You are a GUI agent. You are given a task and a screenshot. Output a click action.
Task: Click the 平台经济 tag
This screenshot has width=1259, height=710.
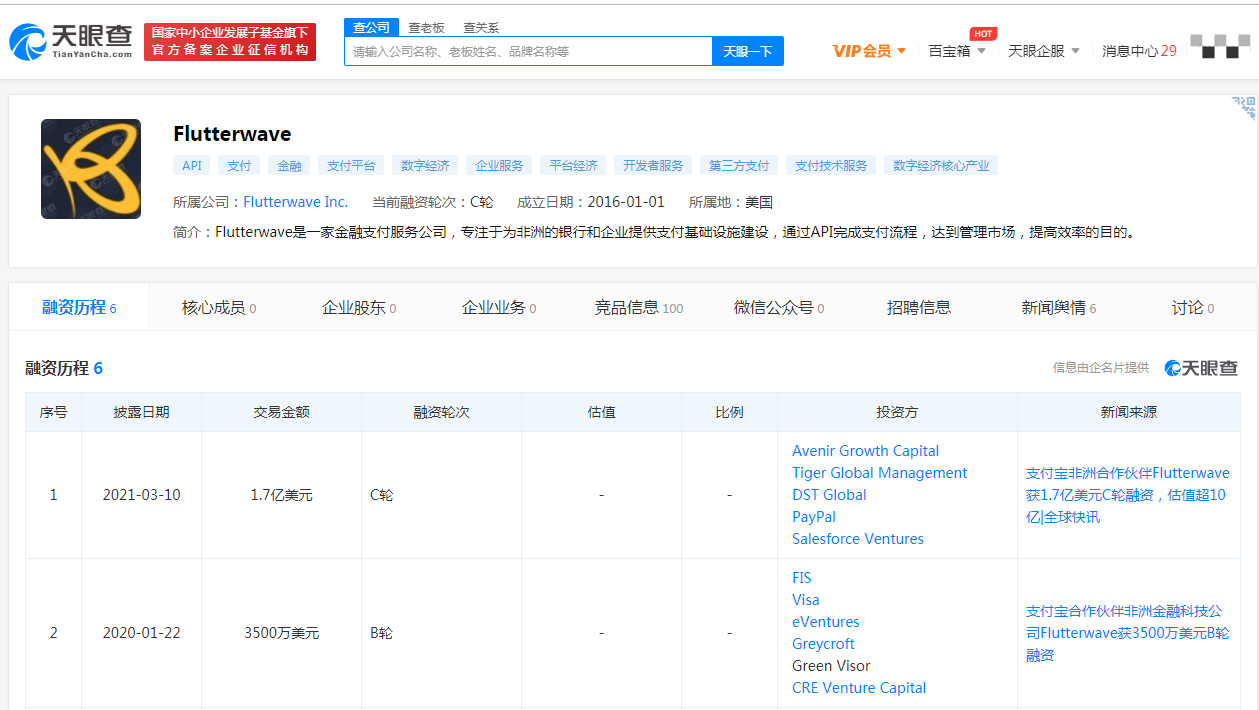click(x=573, y=166)
